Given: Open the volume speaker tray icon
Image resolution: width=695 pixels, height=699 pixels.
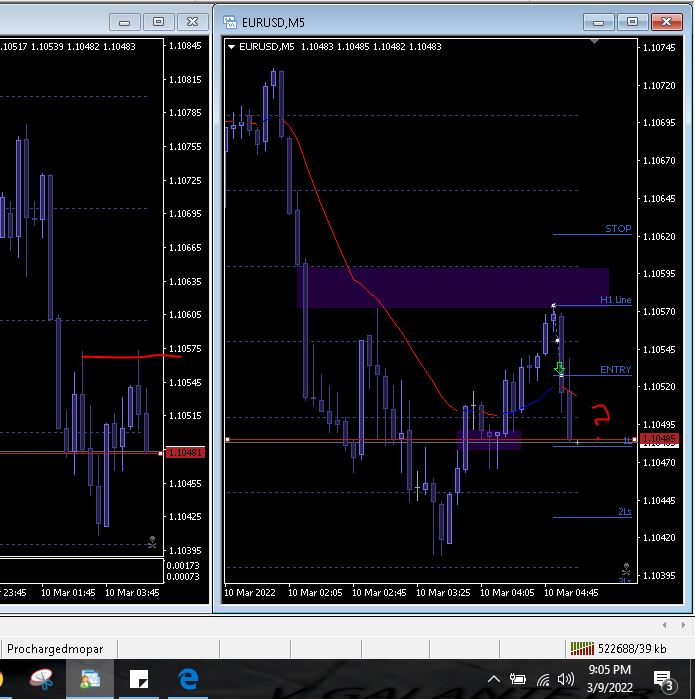Looking at the screenshot, I should coord(566,679).
